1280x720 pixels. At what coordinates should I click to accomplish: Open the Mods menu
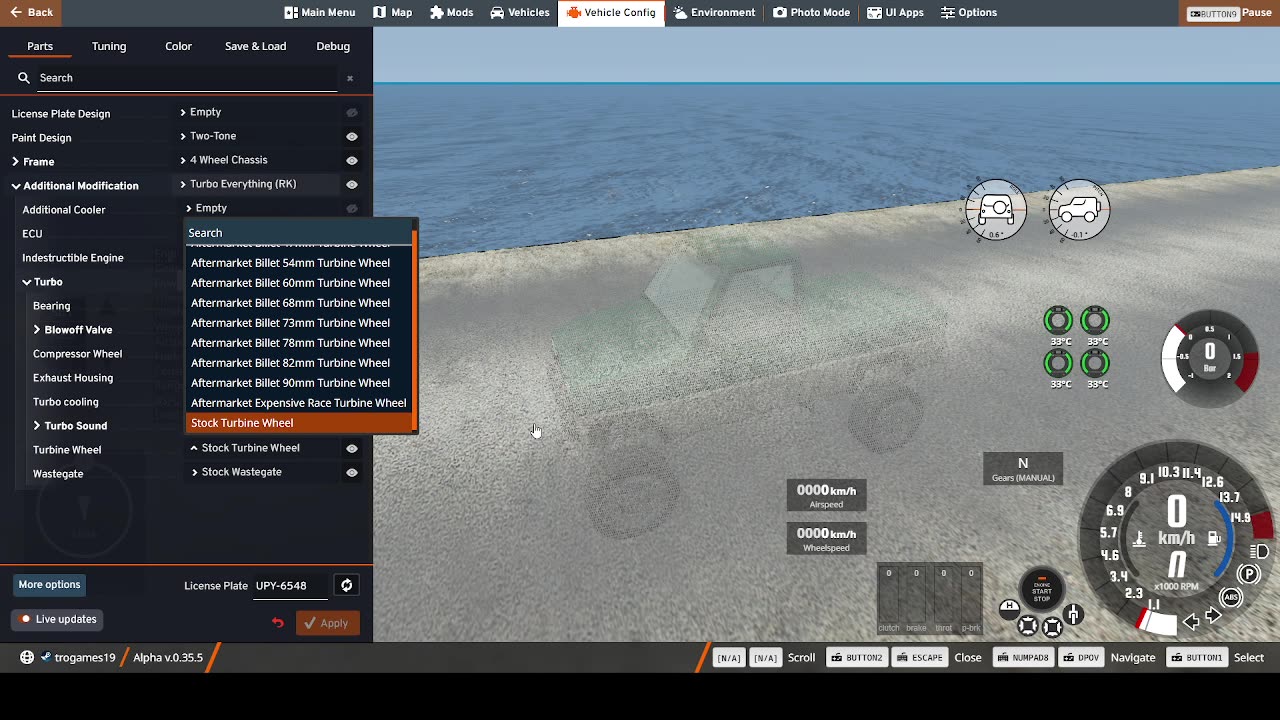(451, 12)
